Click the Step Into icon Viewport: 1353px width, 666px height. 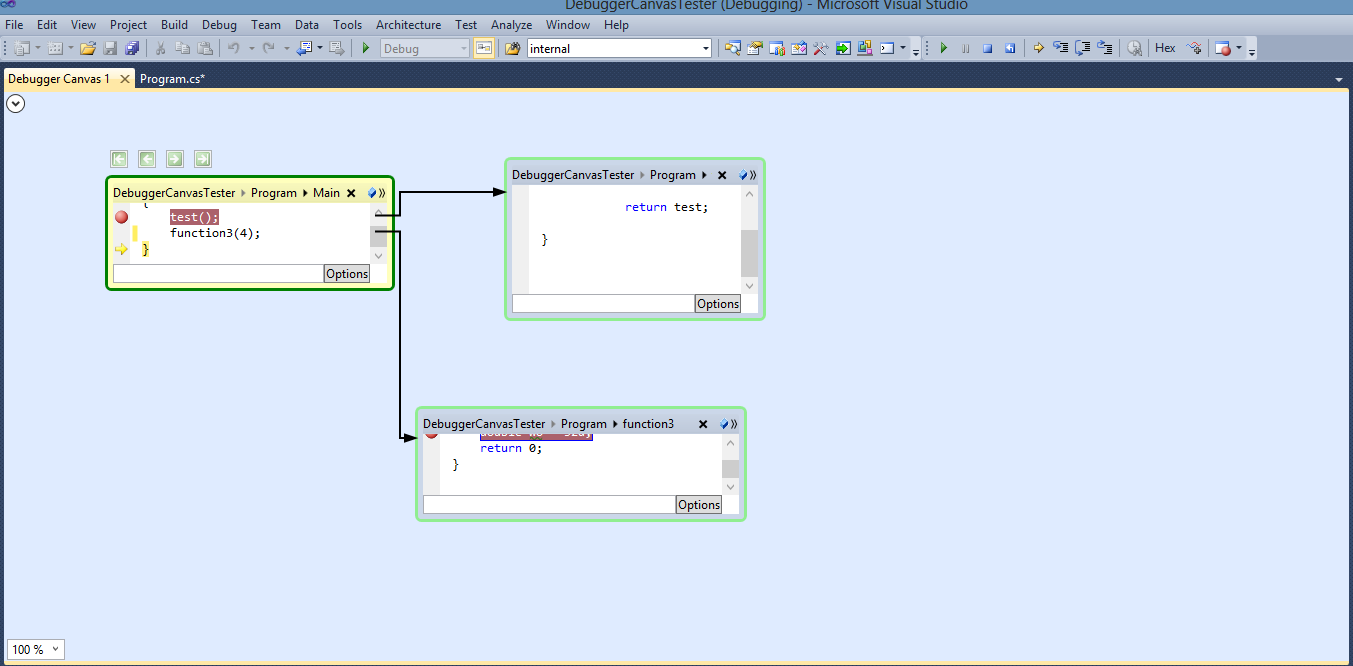click(x=1060, y=48)
